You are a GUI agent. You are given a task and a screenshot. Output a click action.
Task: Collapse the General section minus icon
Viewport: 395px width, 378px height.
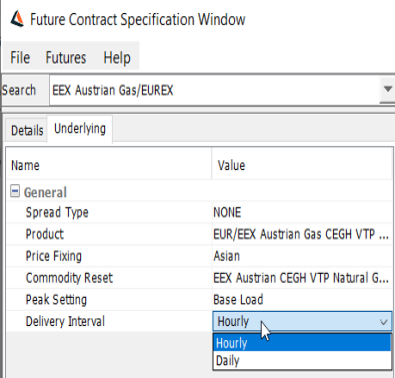tap(15, 191)
